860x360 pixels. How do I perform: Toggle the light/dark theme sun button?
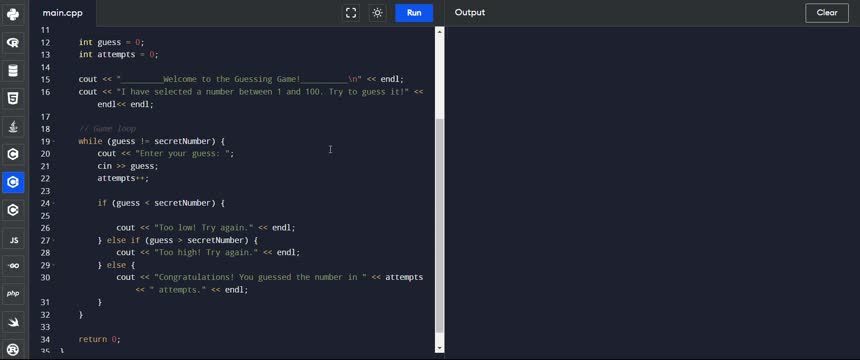pyautogui.click(x=377, y=13)
